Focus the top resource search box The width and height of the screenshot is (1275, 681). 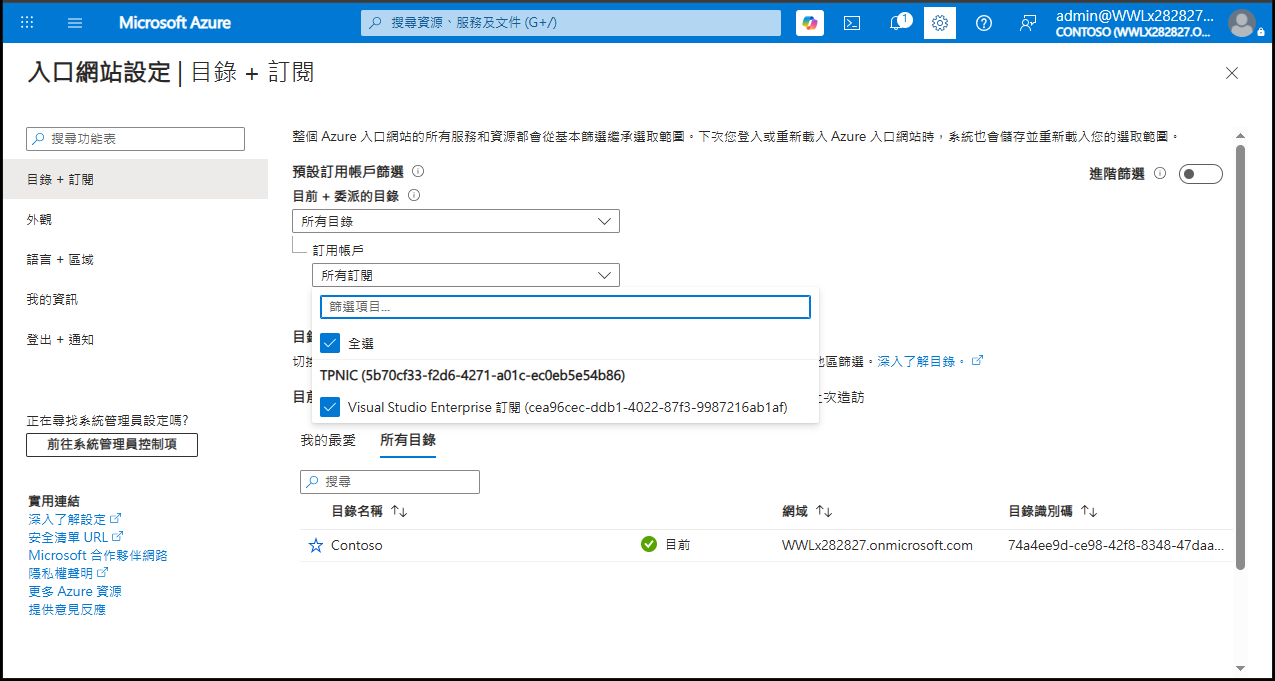[x=571, y=23]
